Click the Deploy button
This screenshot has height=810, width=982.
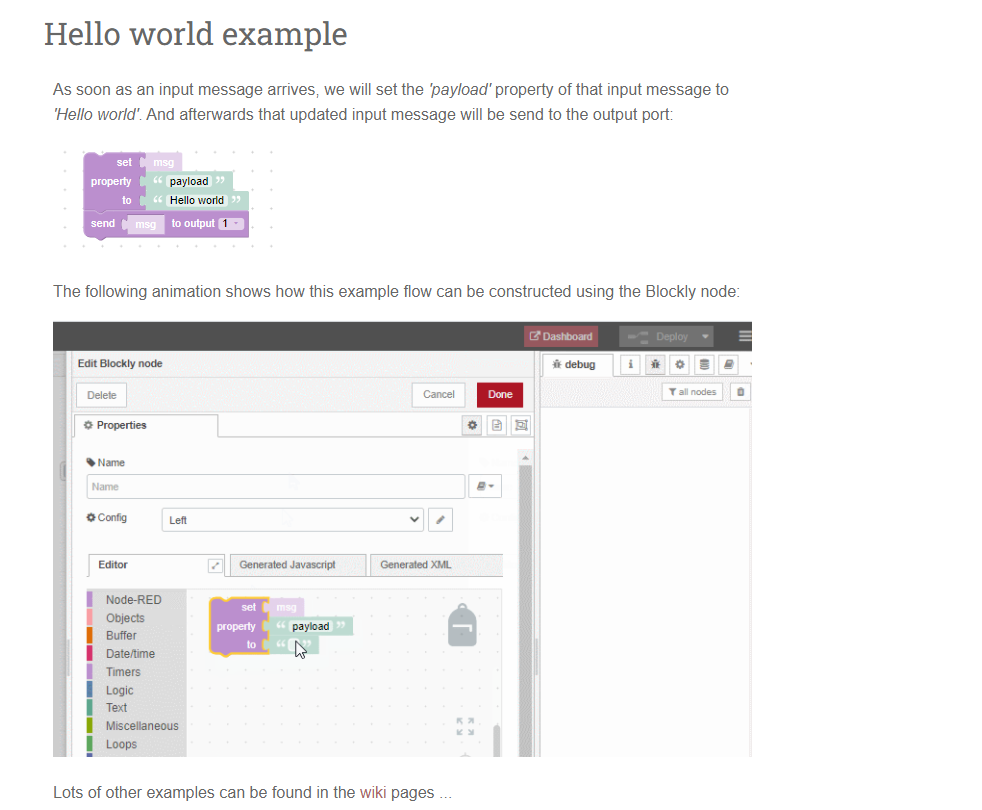pyautogui.click(x=658, y=336)
